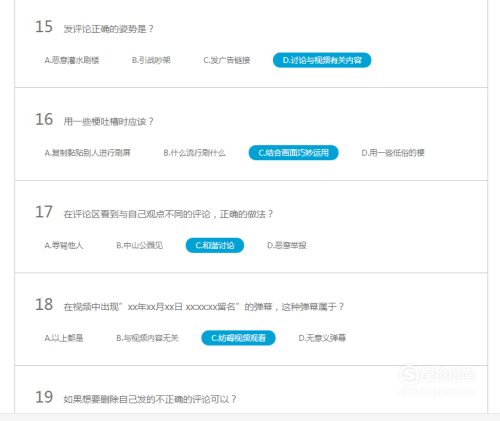
Task: Select highlighted answer C.结合画面巧妙运用
Action: coord(294,153)
